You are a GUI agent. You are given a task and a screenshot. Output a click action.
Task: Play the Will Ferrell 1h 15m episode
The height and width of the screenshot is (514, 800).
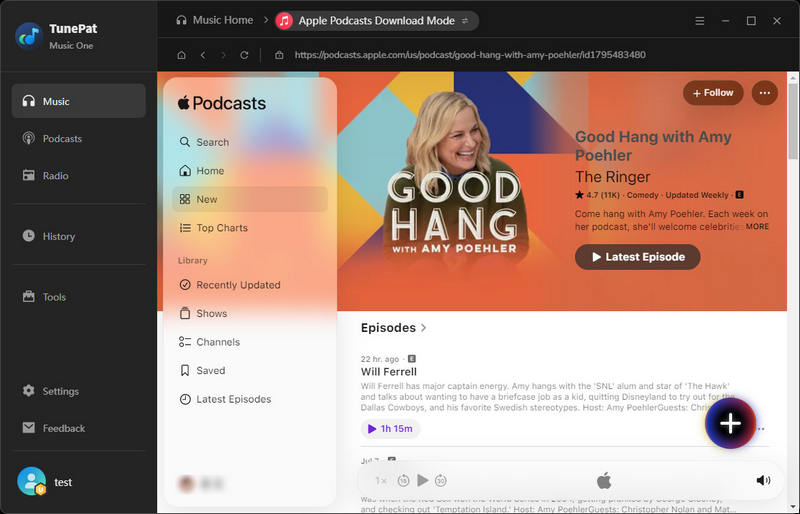coord(390,429)
